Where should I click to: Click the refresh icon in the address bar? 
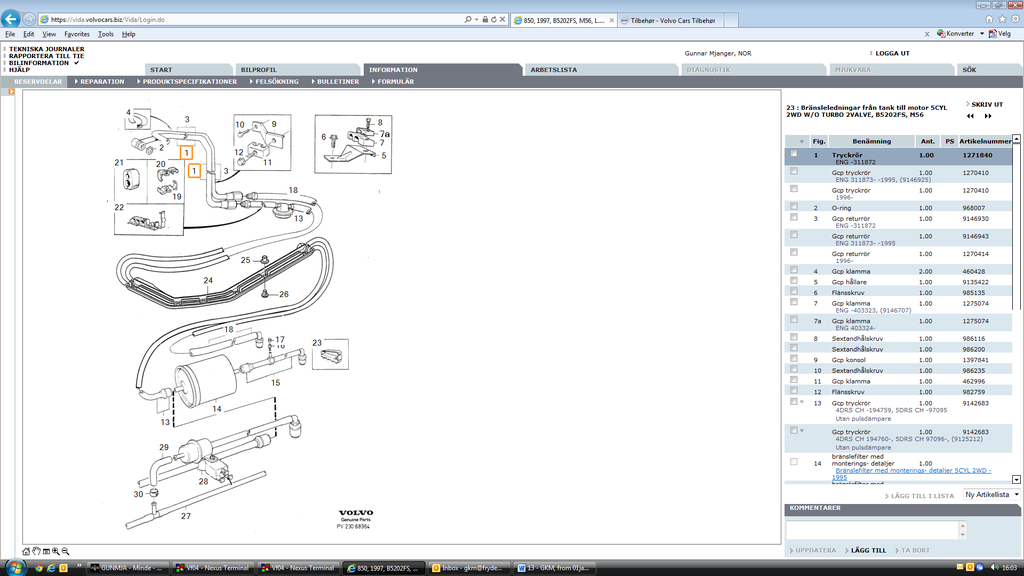coord(494,20)
